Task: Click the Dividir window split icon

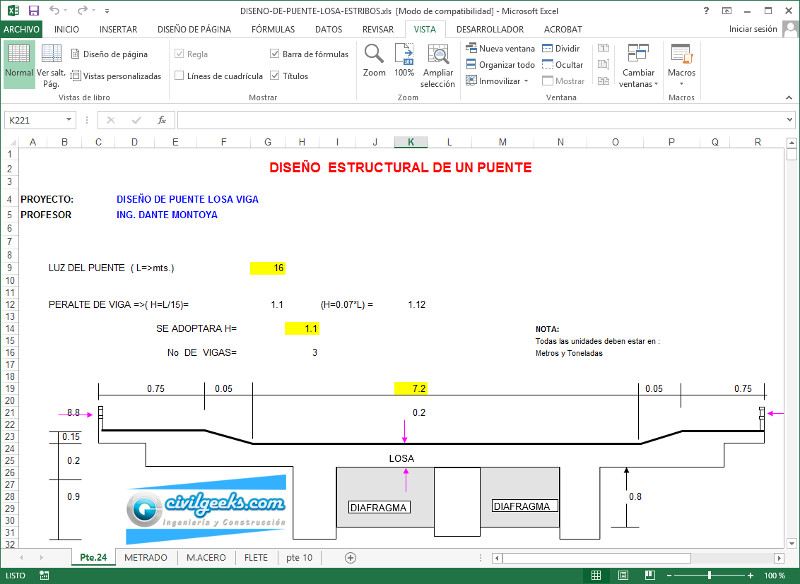Action: tap(560, 48)
